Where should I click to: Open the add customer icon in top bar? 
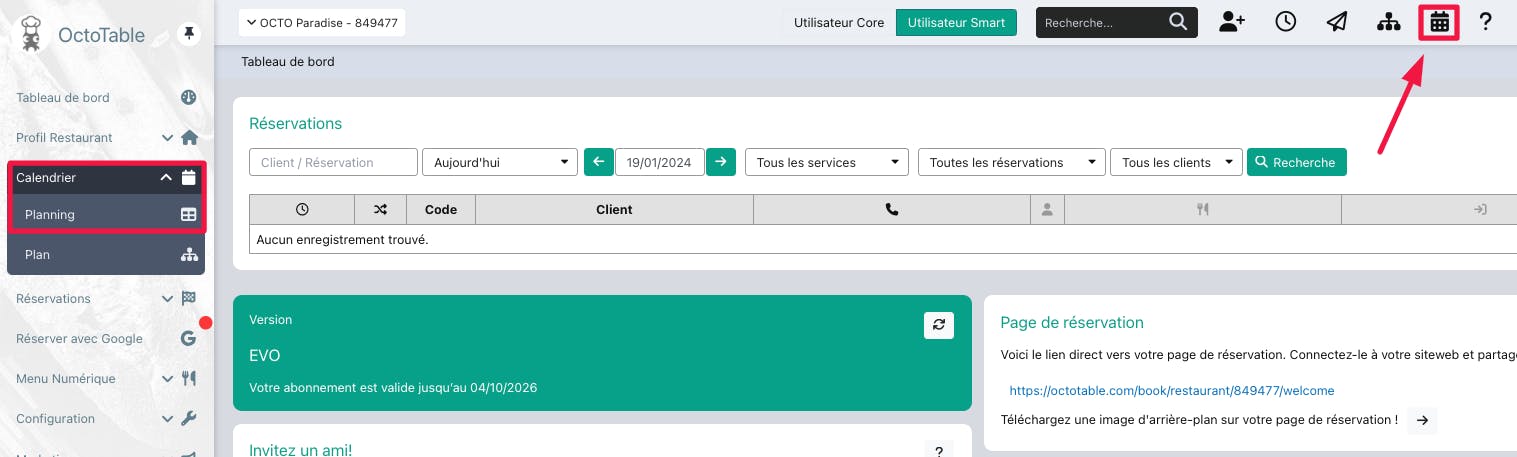tap(1232, 22)
